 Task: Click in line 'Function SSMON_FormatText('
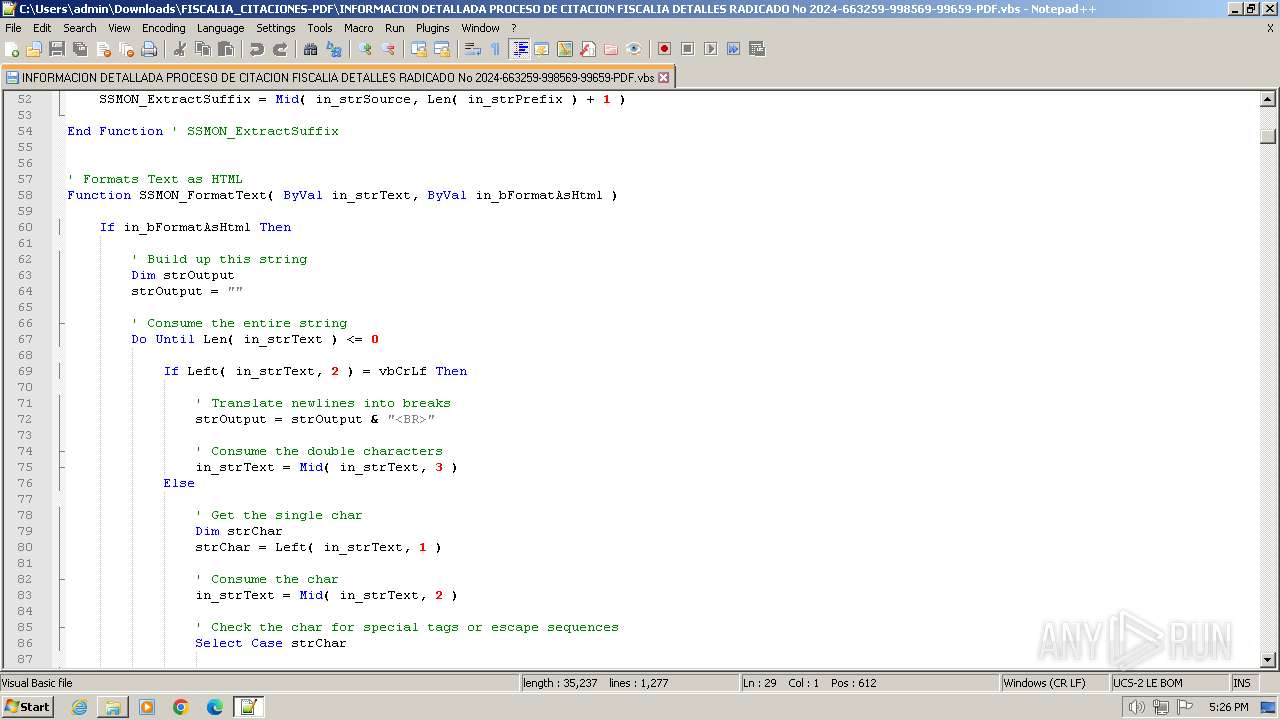tap(342, 195)
